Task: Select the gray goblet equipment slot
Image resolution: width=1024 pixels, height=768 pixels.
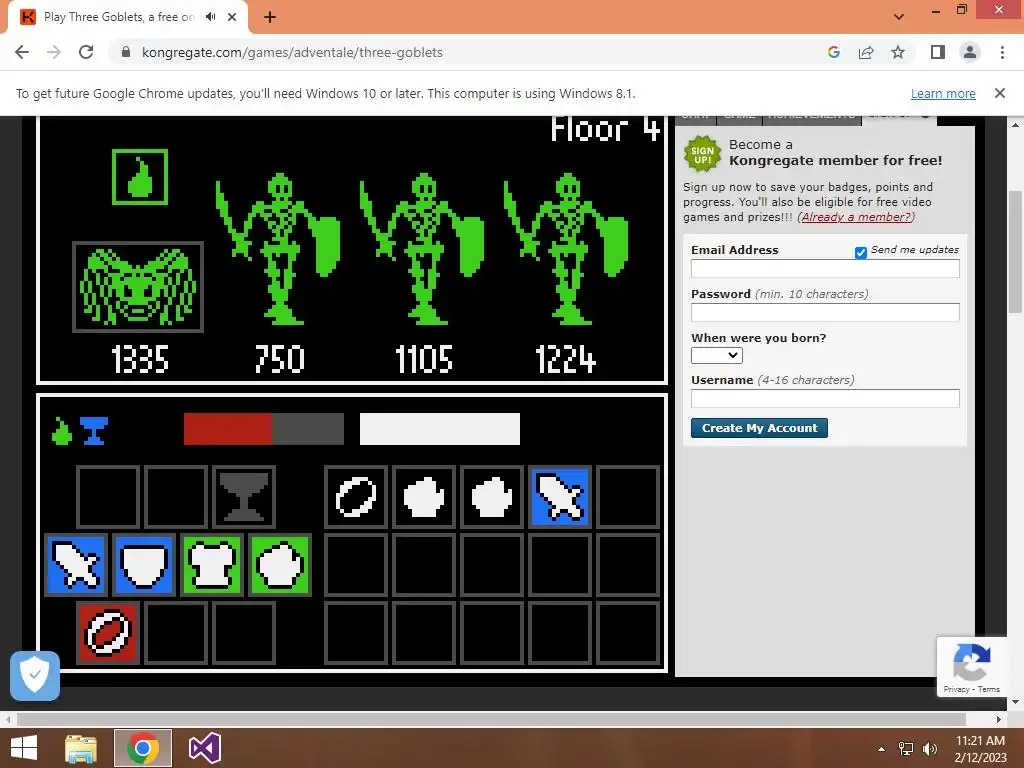Action: [x=244, y=497]
